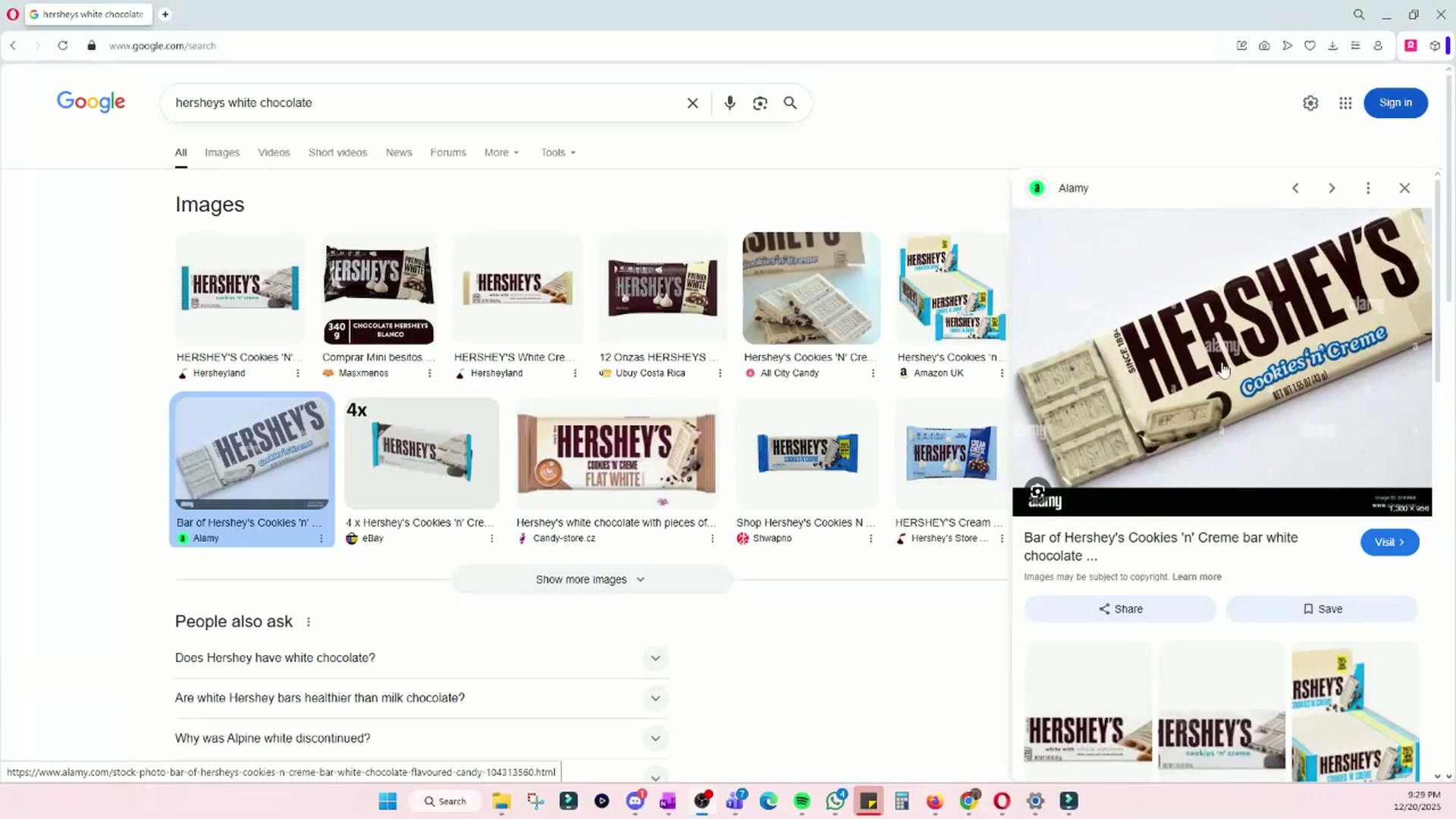Launch Spotify from the taskbar

click(802, 802)
